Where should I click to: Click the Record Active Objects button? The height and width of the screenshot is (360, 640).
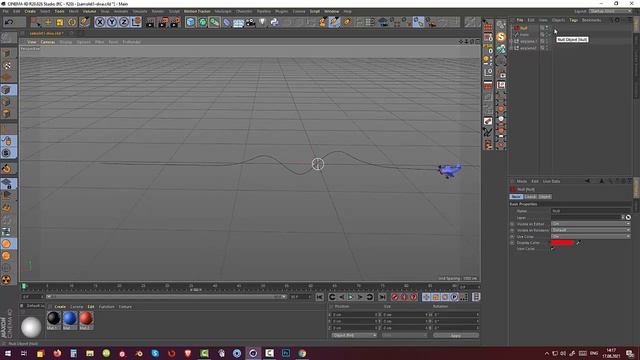click(x=395, y=297)
